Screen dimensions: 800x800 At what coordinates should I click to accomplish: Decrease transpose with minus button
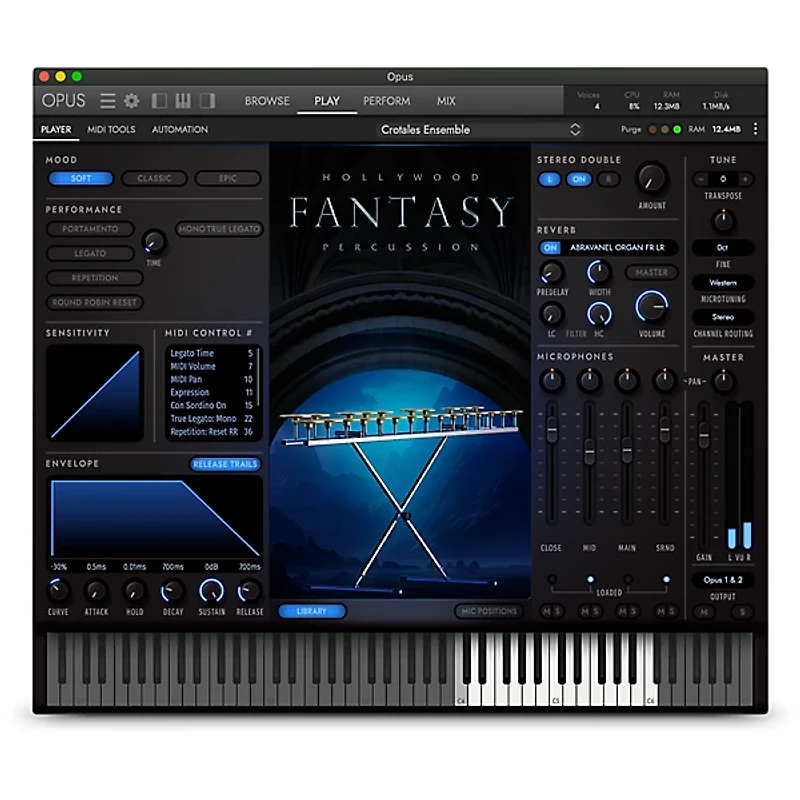(702, 179)
